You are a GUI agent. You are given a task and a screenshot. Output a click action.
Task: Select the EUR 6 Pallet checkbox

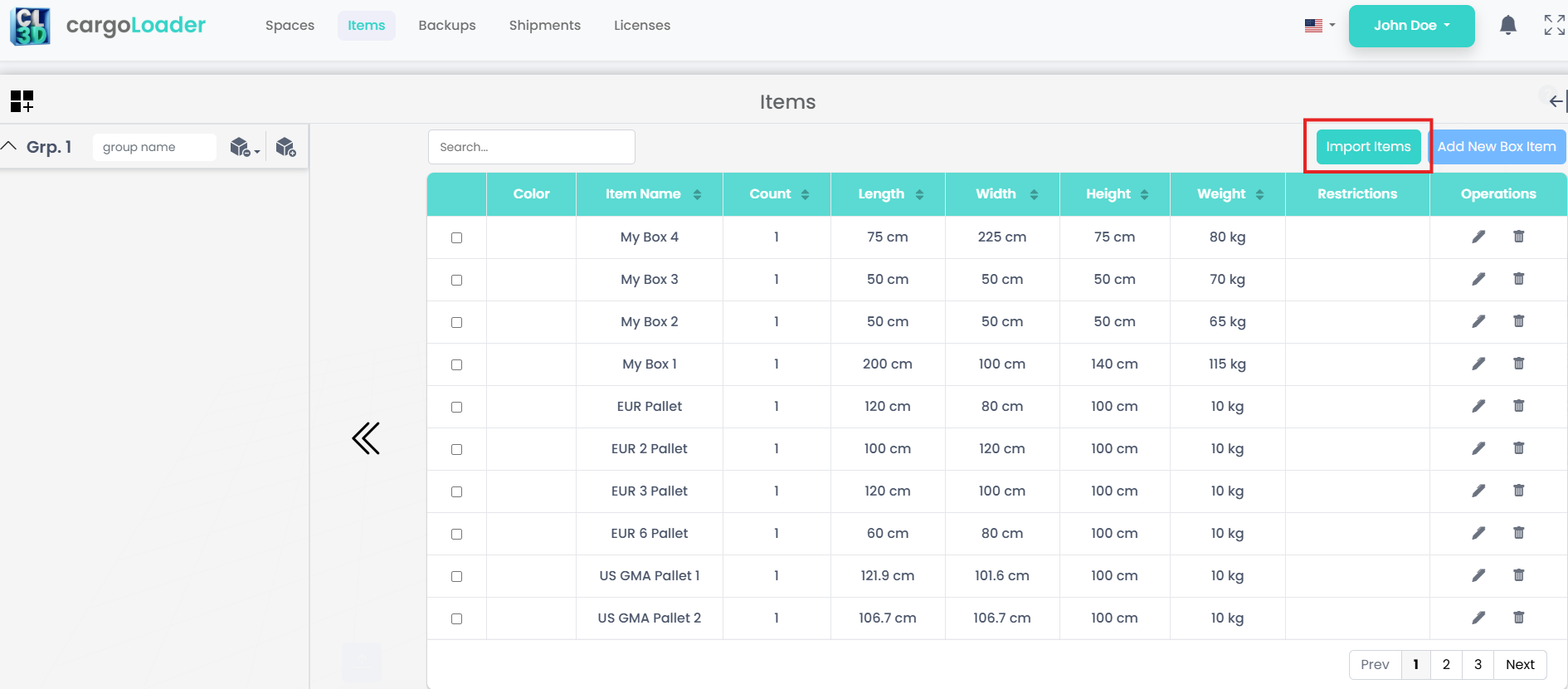(456, 535)
